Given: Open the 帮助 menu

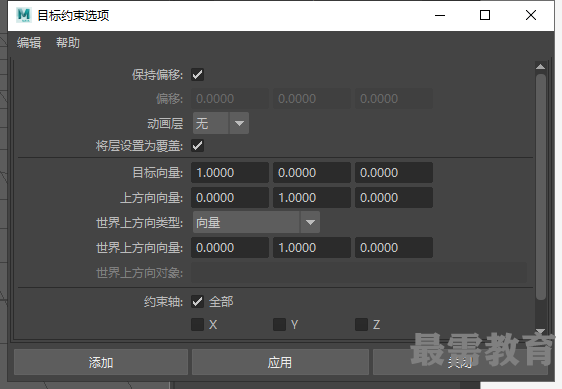Looking at the screenshot, I should (68, 43).
